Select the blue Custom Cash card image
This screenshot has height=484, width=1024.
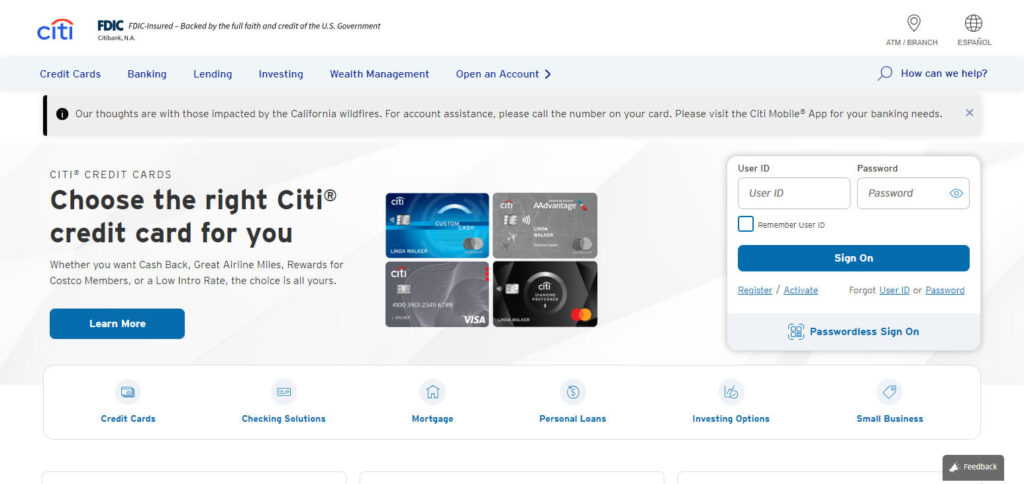437,225
